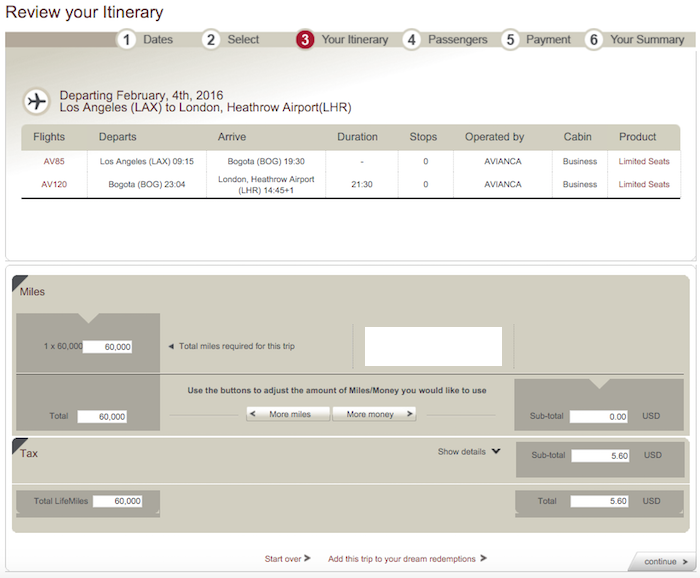Open the Passengers step label

point(458,39)
